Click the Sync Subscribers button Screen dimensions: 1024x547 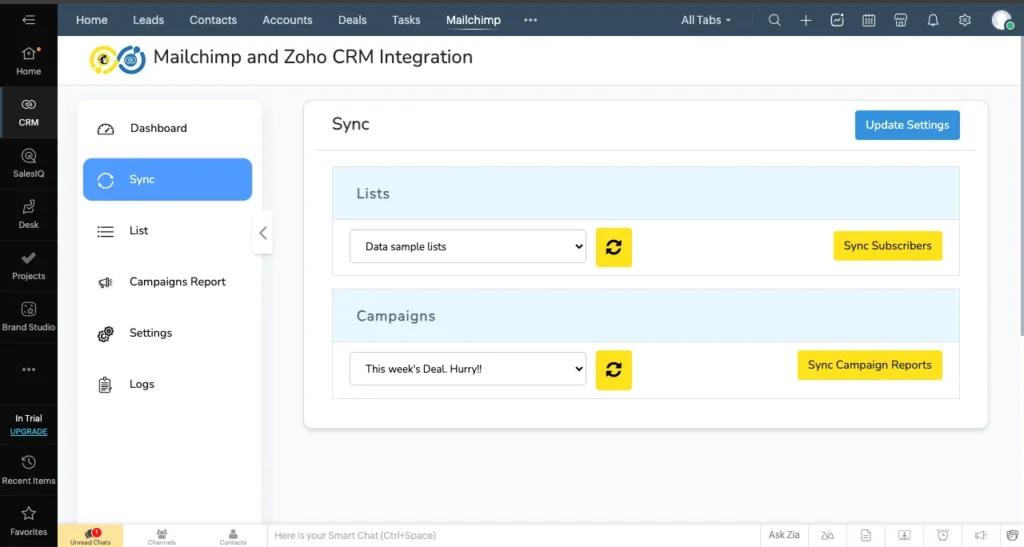(888, 245)
